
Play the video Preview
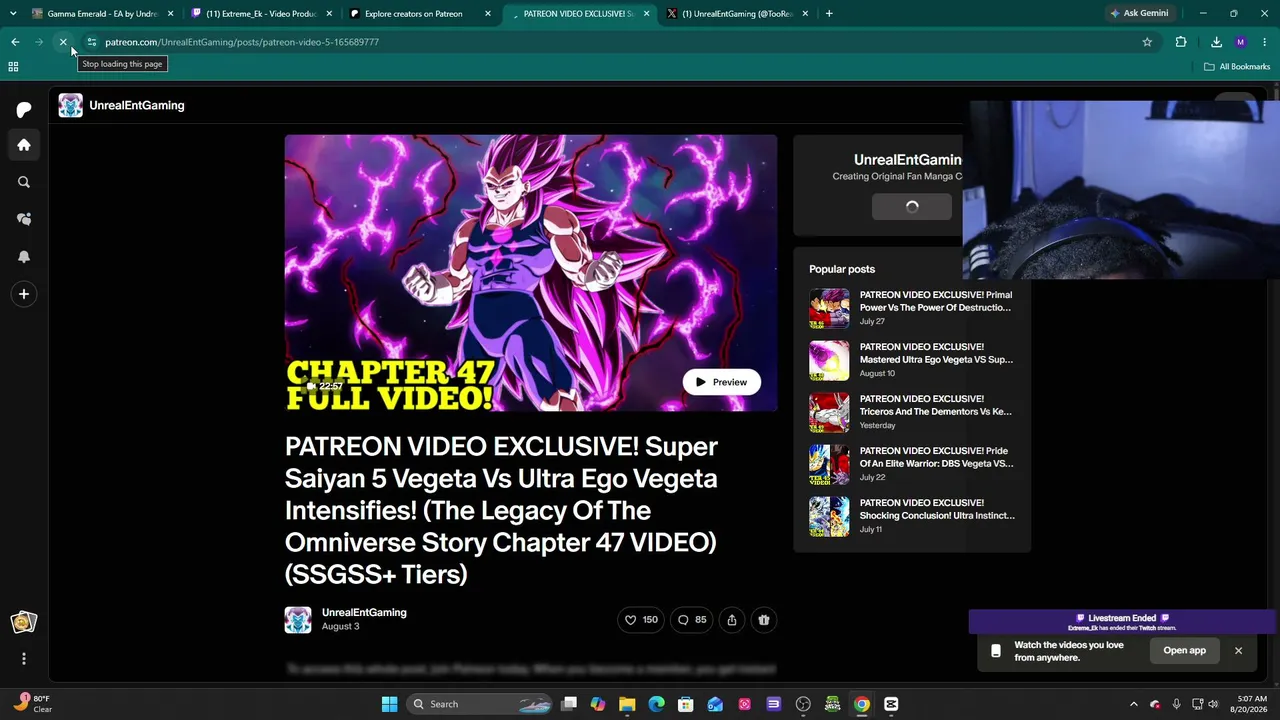pyautogui.click(x=722, y=382)
